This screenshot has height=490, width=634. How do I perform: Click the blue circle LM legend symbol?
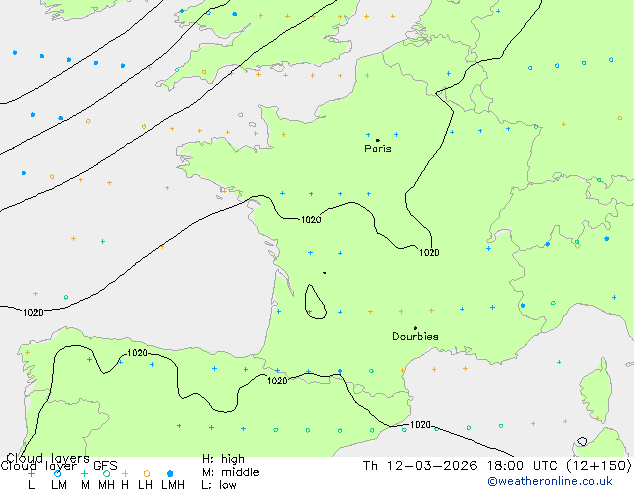click(57, 473)
